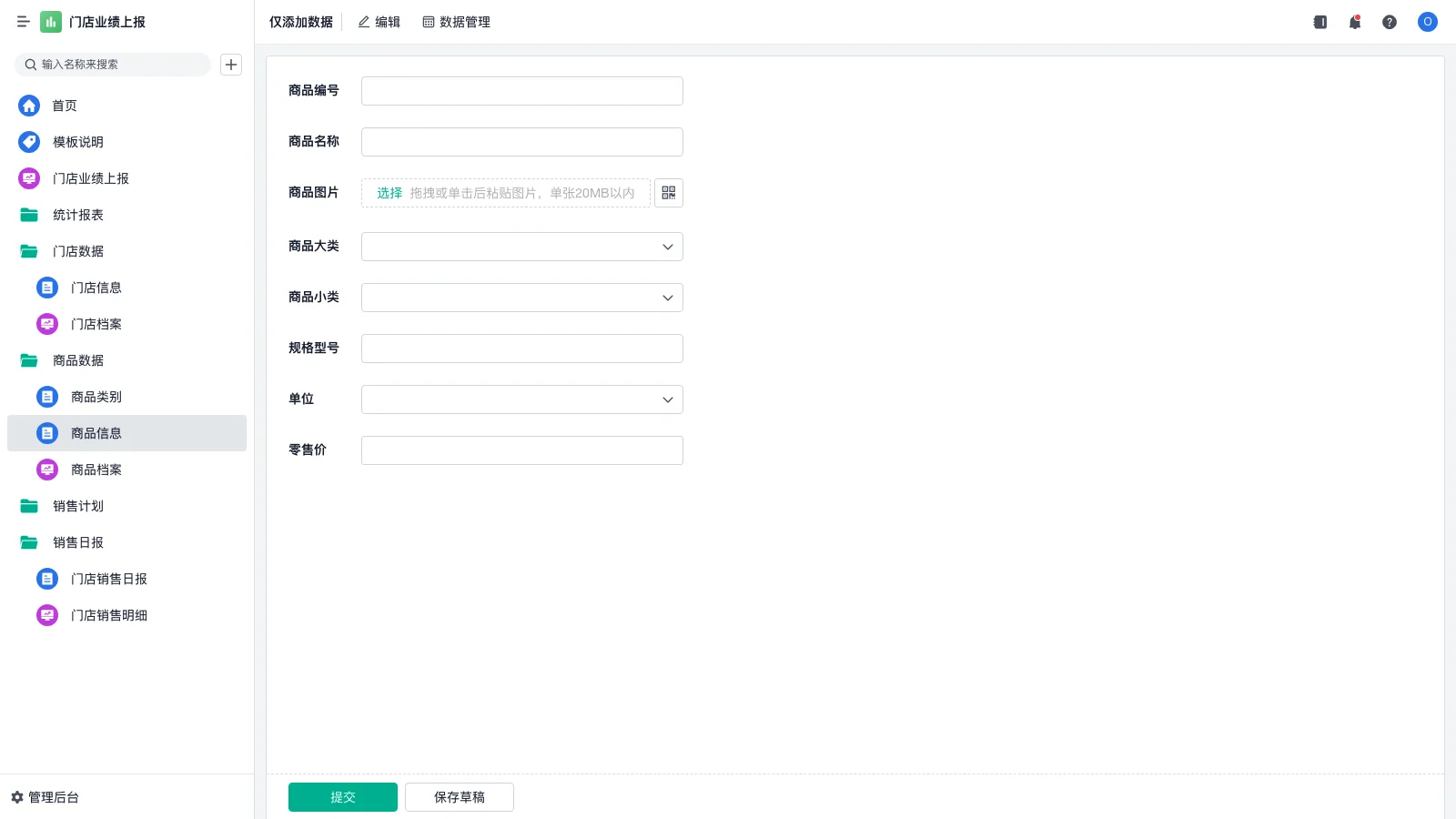Open 商品档案 sidebar entry
This screenshot has width=1456, height=819.
pos(126,470)
